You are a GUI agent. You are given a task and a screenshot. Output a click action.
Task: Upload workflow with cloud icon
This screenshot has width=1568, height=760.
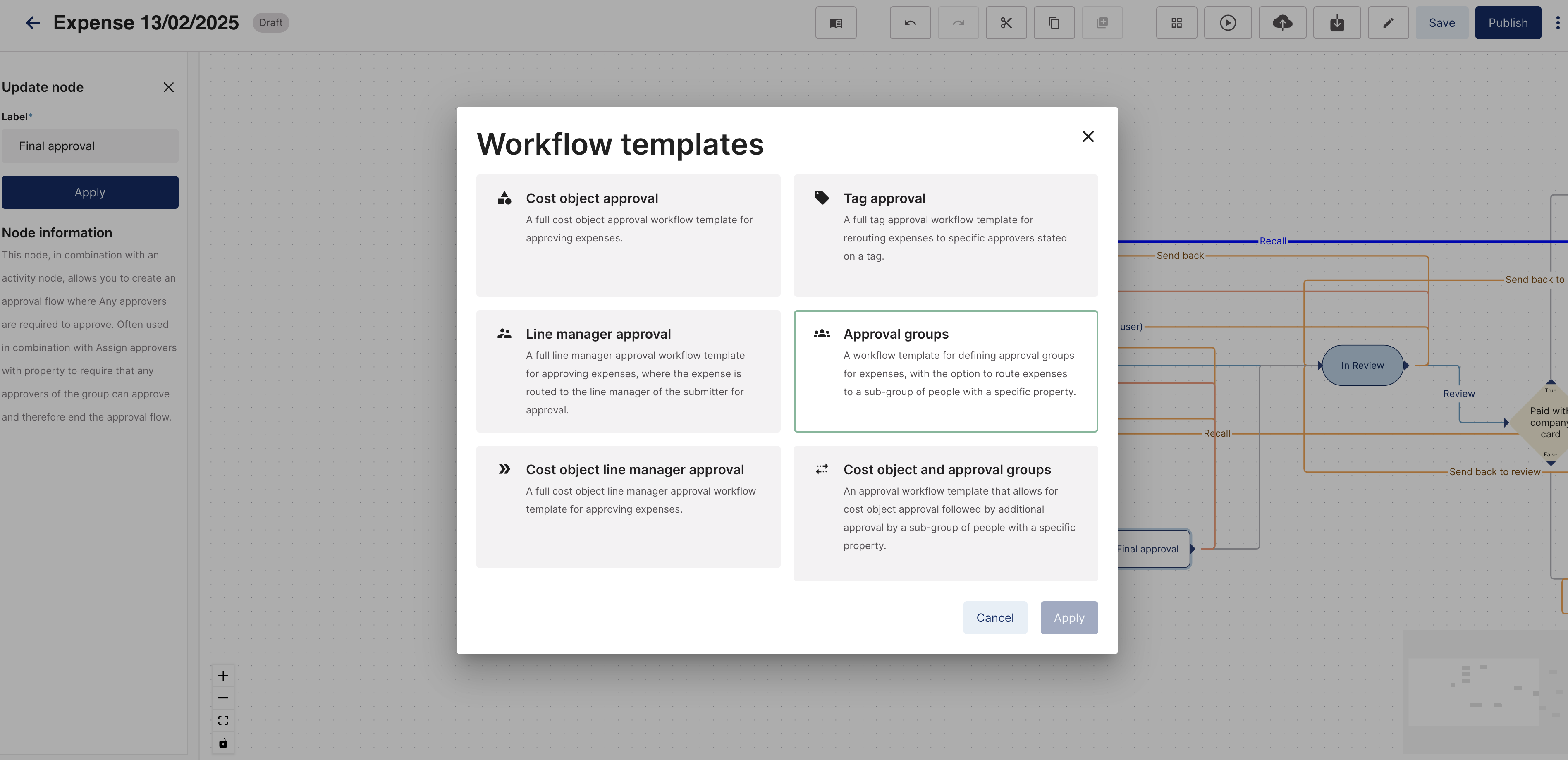coord(1283,23)
